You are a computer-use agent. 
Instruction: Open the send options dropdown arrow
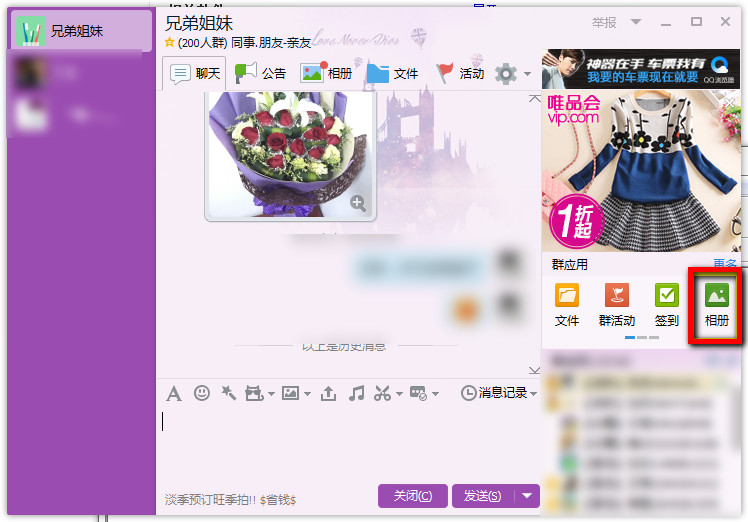click(x=527, y=496)
